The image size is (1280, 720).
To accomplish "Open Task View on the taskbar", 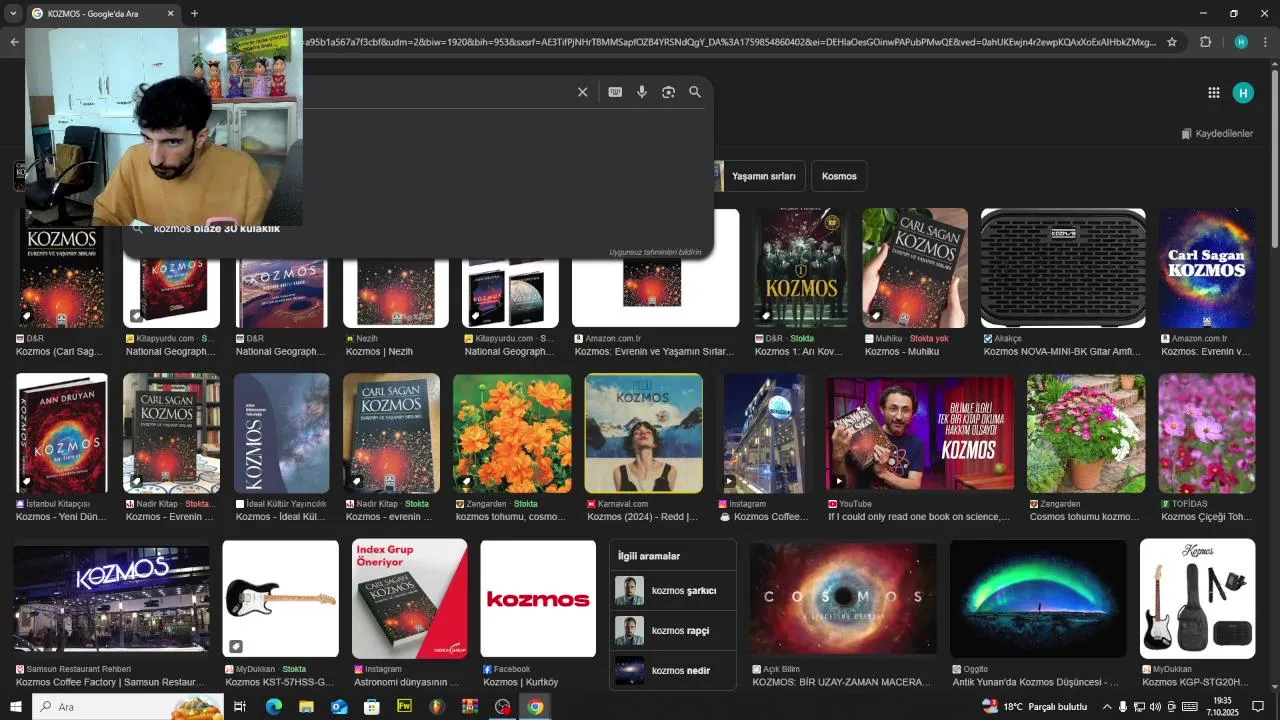I will pos(240,706).
